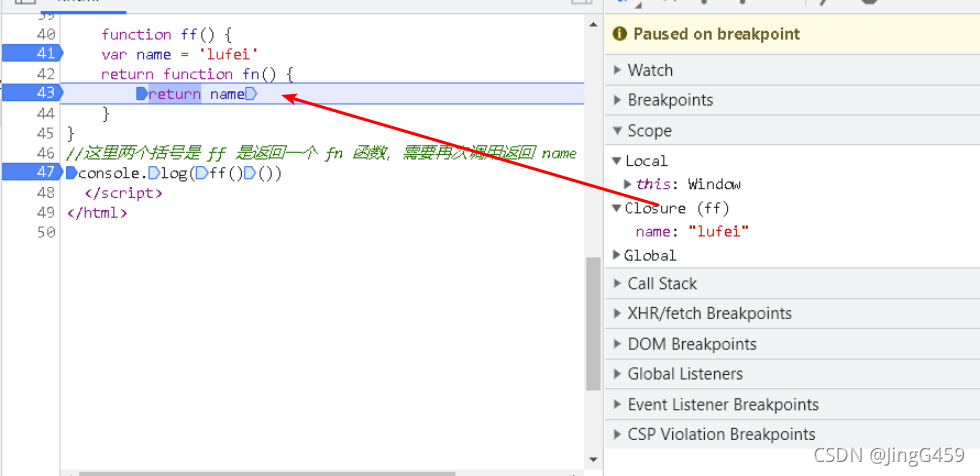The height and width of the screenshot is (476, 980).
Task: Click the '</html>' closing tag text
Action: 97,212
